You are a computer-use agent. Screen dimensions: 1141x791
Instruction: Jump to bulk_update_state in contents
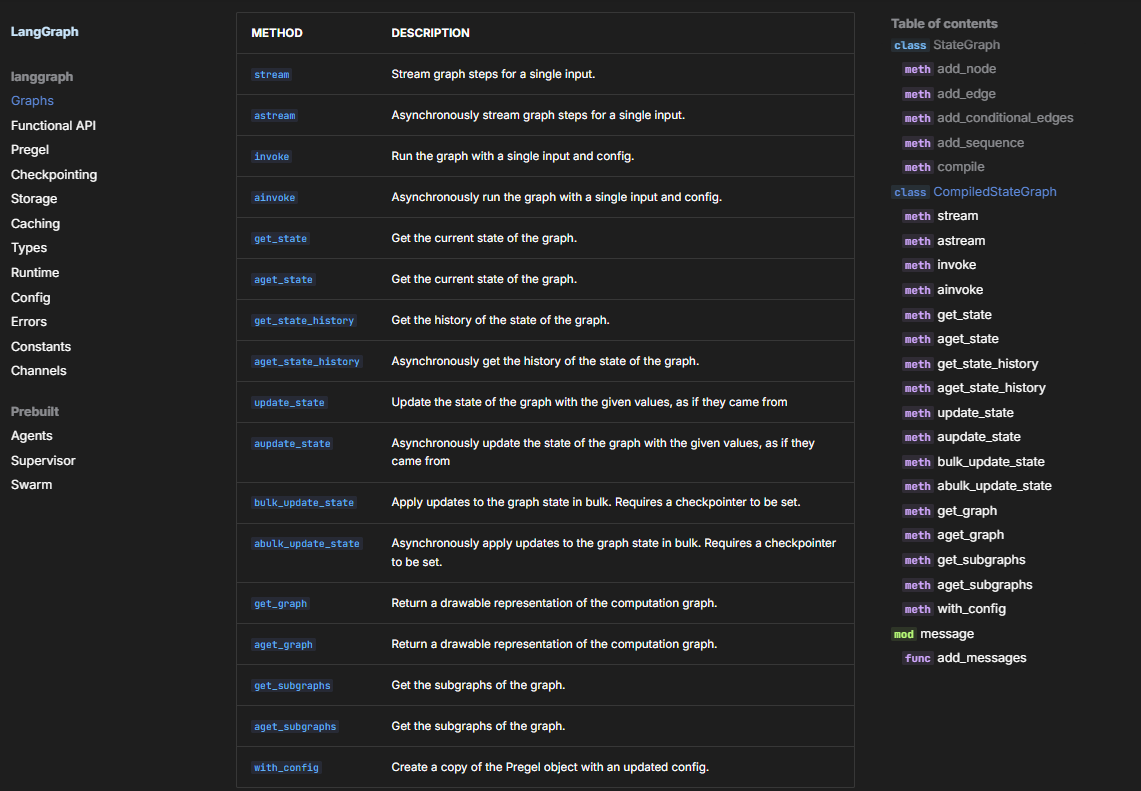(x=990, y=462)
